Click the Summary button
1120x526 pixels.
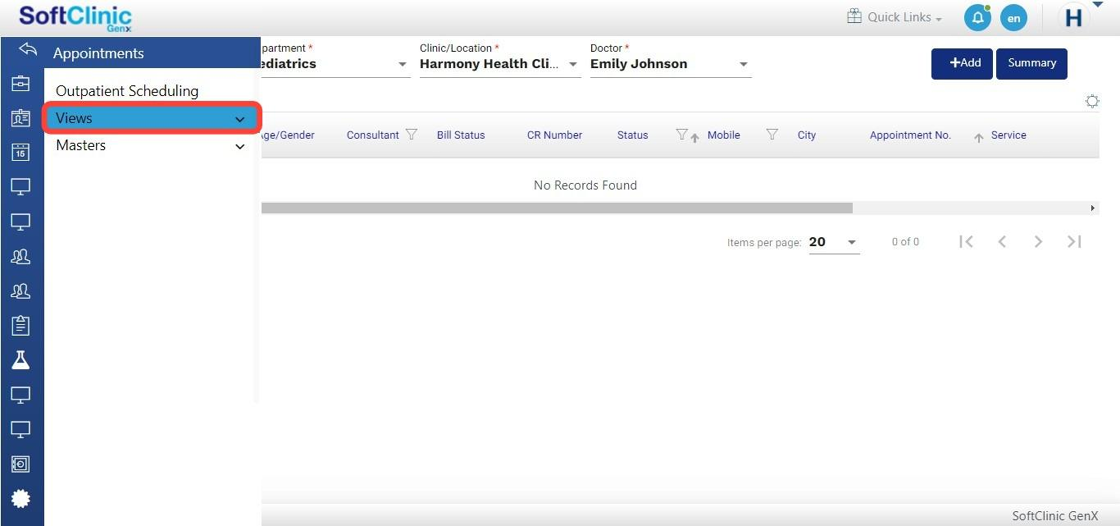(x=1031, y=64)
